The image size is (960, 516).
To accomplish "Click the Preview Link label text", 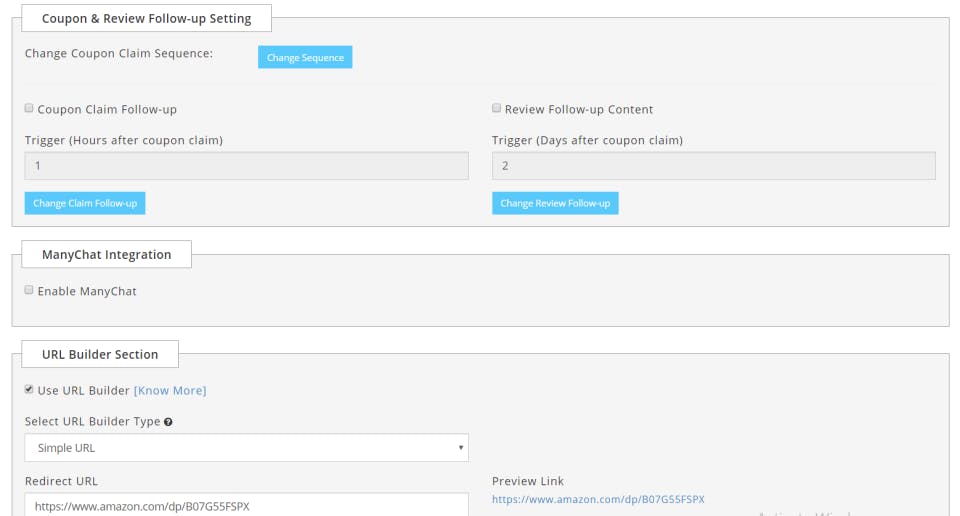I will (528, 481).
